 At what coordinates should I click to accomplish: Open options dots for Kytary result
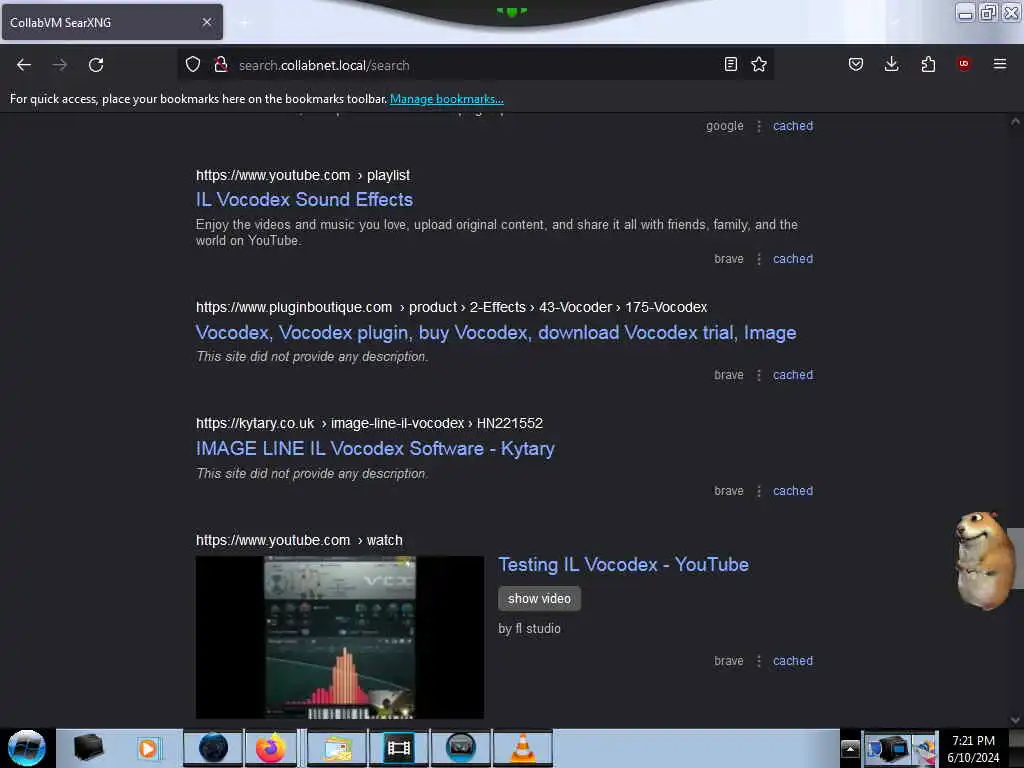coord(759,491)
